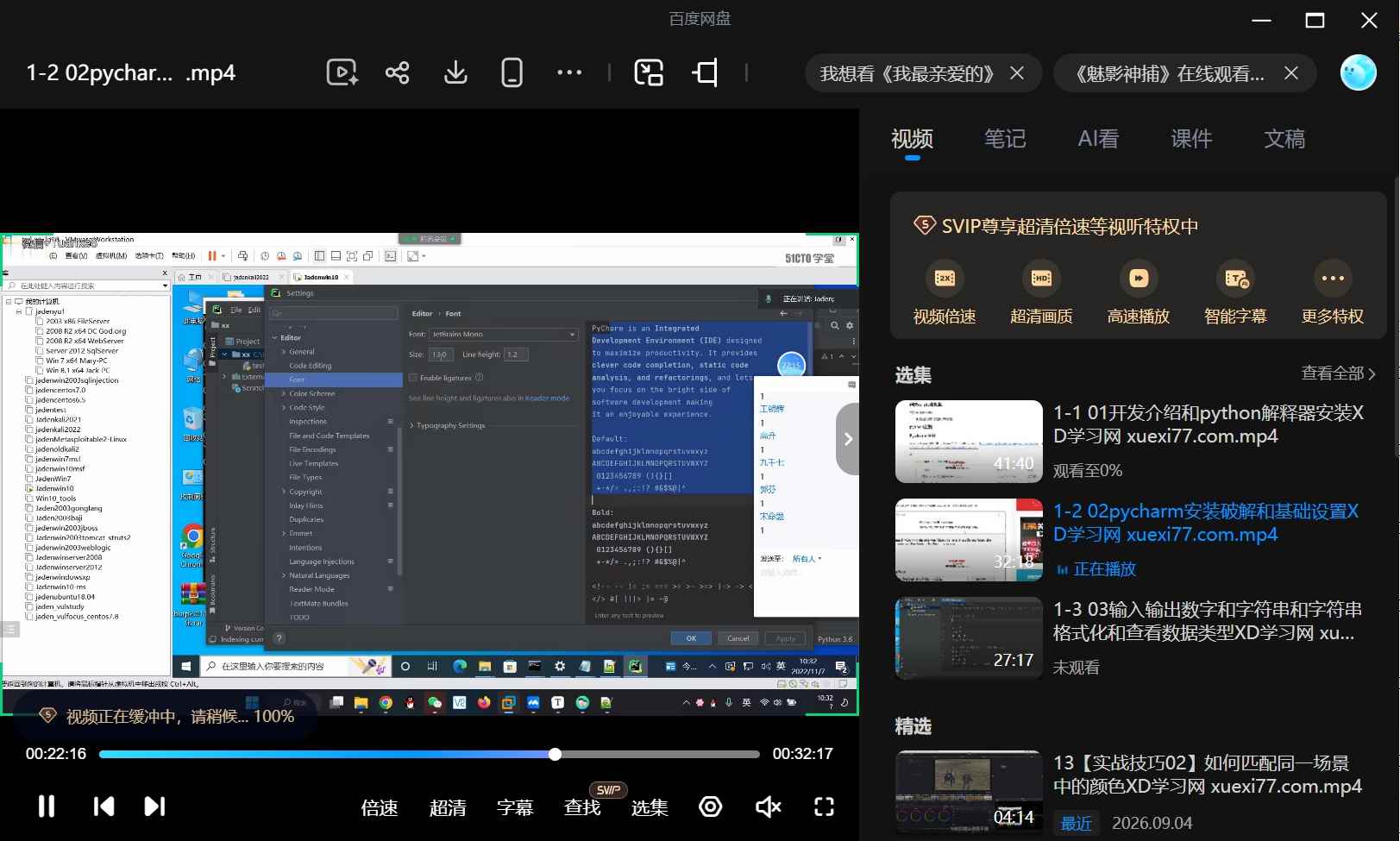
Task: Click the AI video clip icon
Action: click(342, 72)
